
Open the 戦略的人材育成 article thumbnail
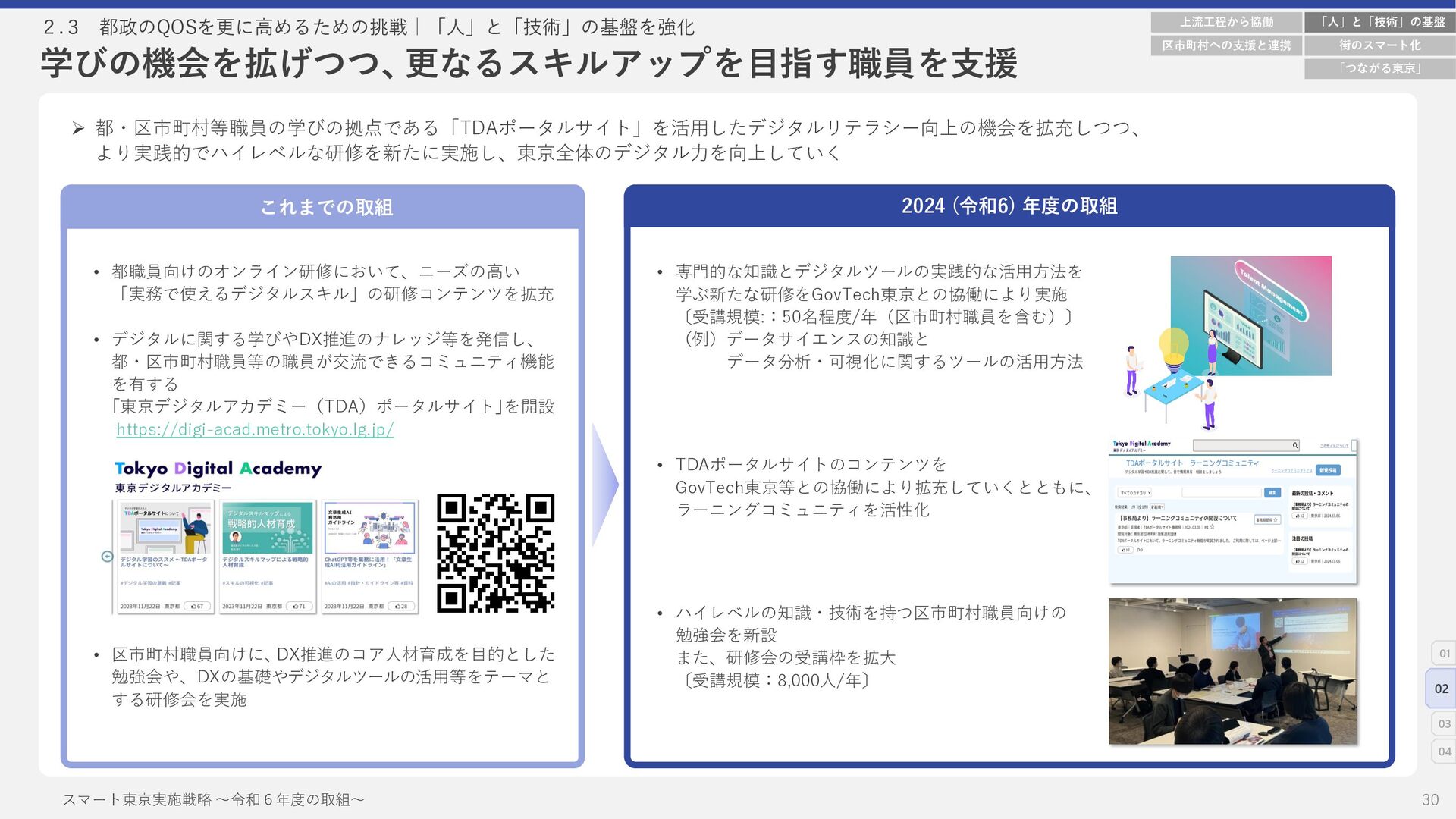point(265,528)
